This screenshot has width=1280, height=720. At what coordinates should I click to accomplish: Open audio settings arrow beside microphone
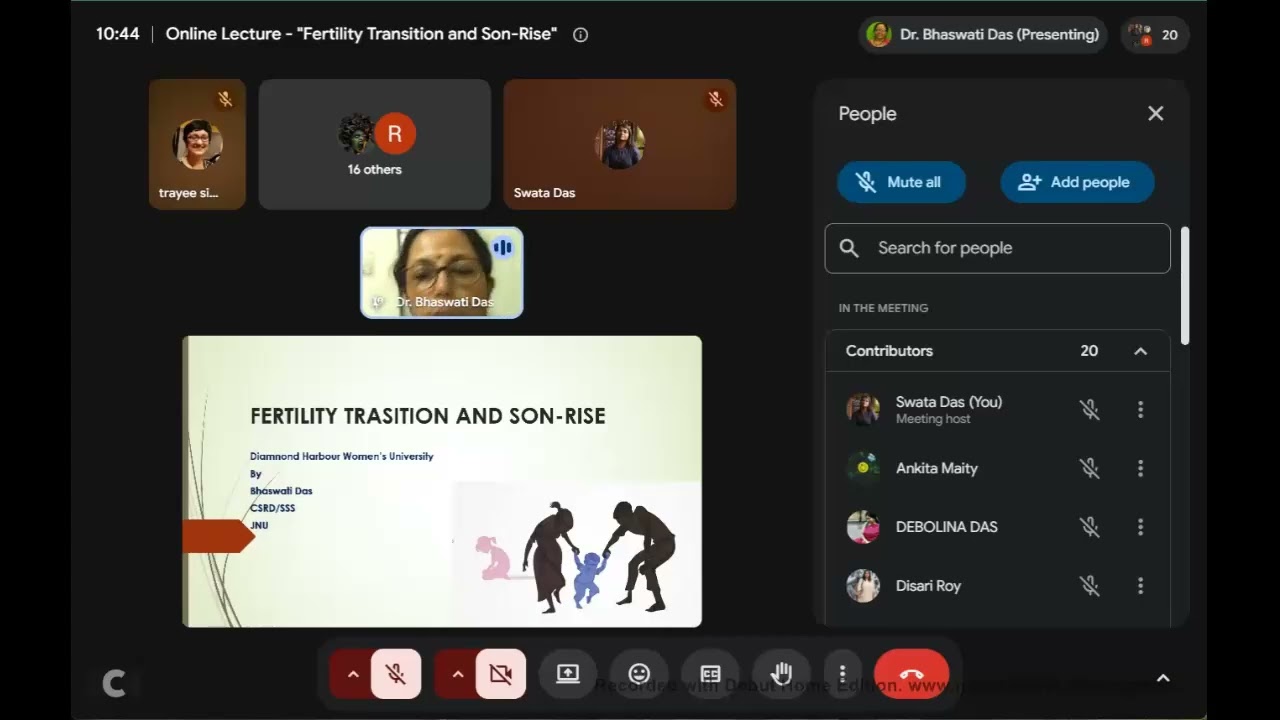352,674
